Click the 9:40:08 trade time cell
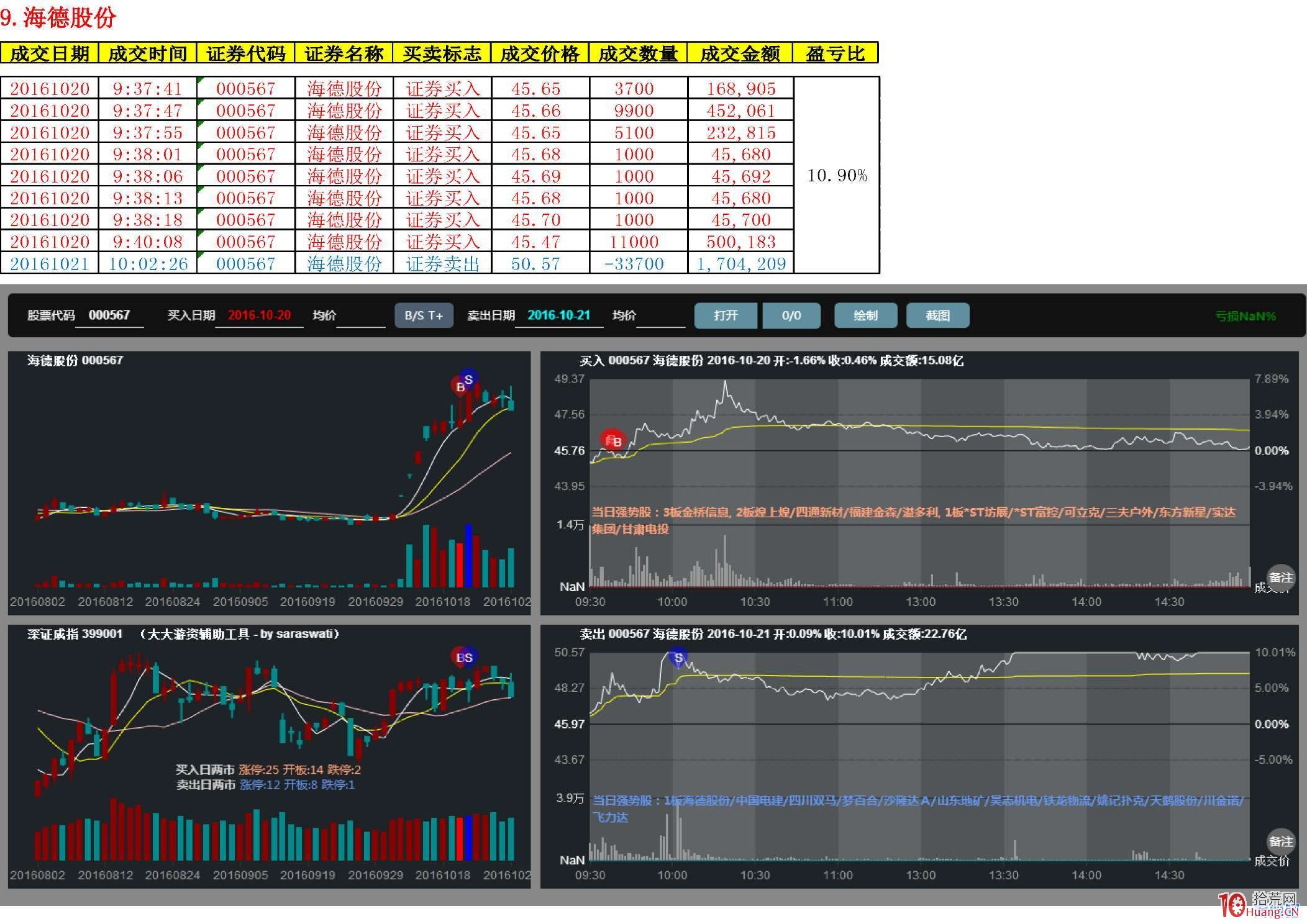Image resolution: width=1307 pixels, height=924 pixels. coord(147,242)
